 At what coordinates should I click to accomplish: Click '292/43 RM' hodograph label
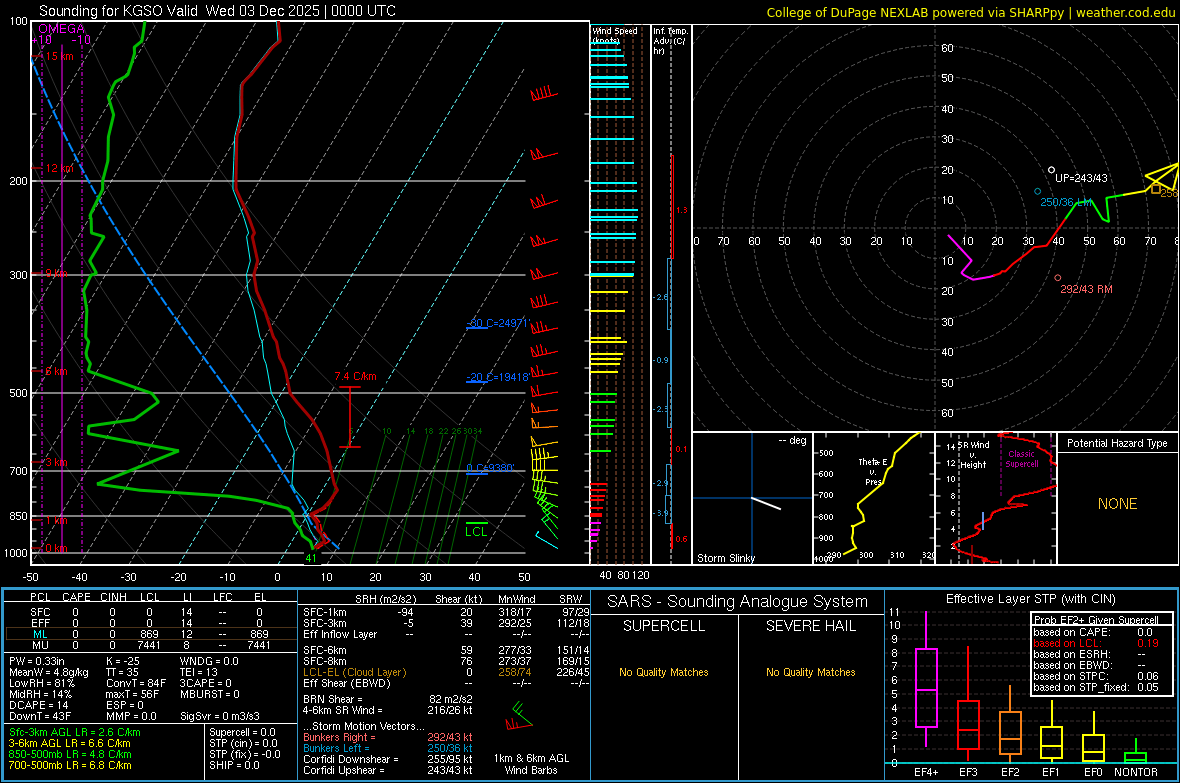pyautogui.click(x=1086, y=289)
